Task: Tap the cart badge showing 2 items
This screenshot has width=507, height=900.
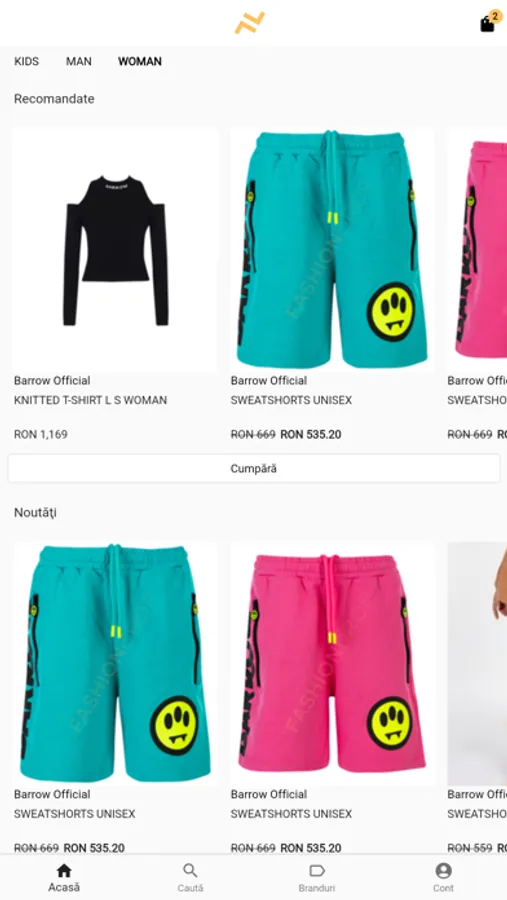Action: click(x=495, y=16)
